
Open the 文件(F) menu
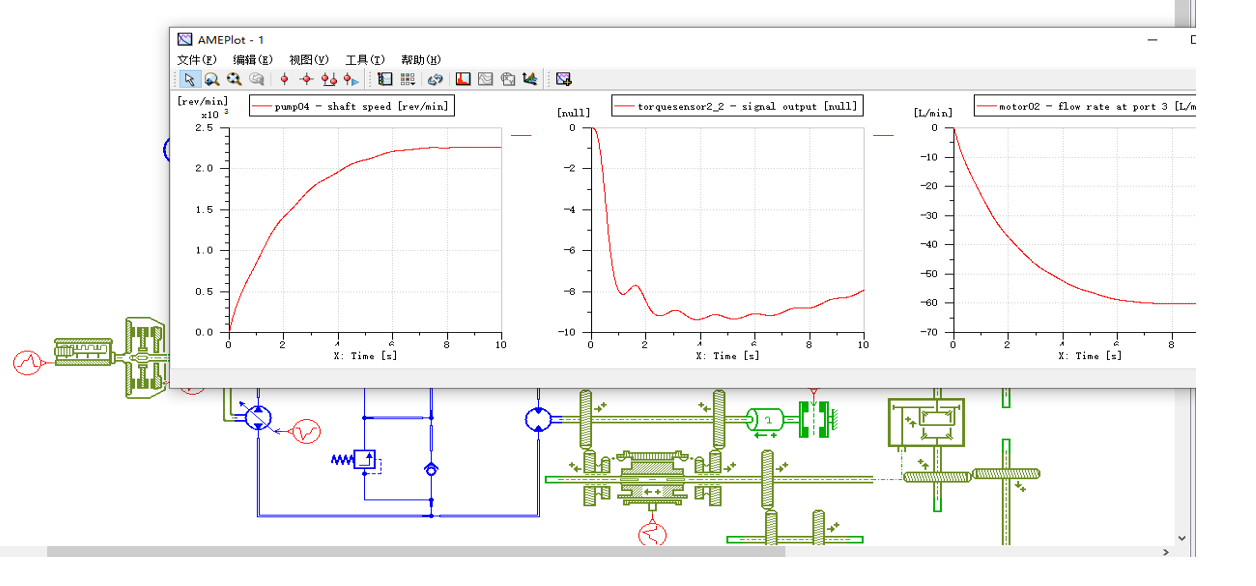point(196,60)
